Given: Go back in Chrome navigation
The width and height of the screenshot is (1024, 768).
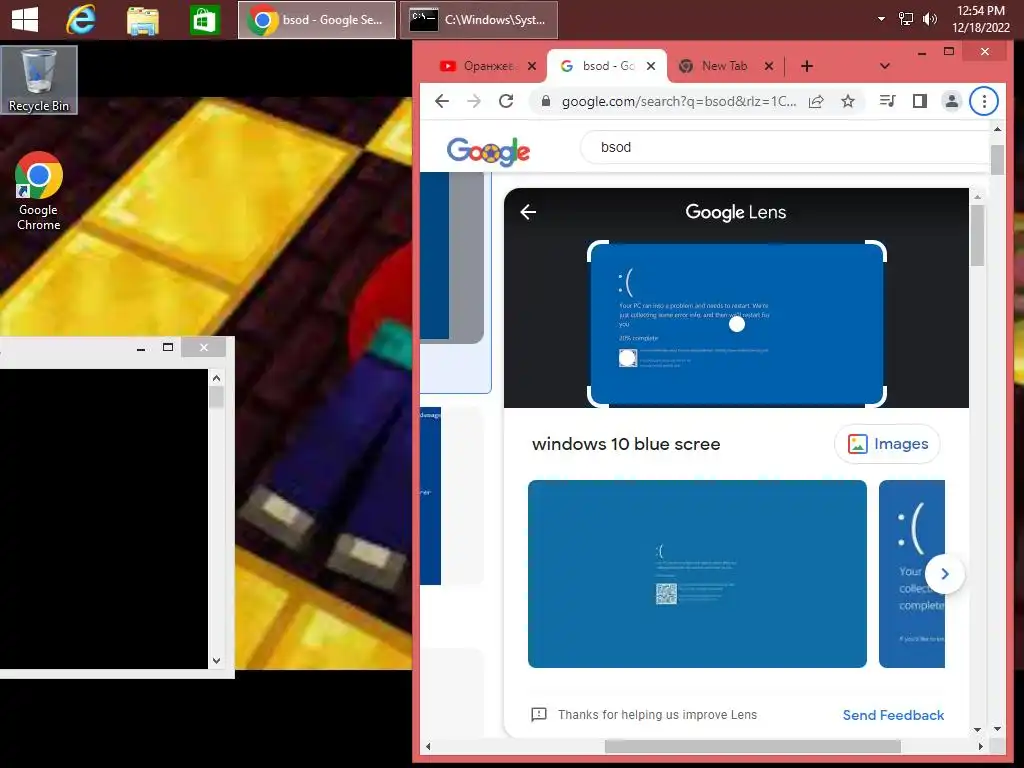Looking at the screenshot, I should coord(442,101).
